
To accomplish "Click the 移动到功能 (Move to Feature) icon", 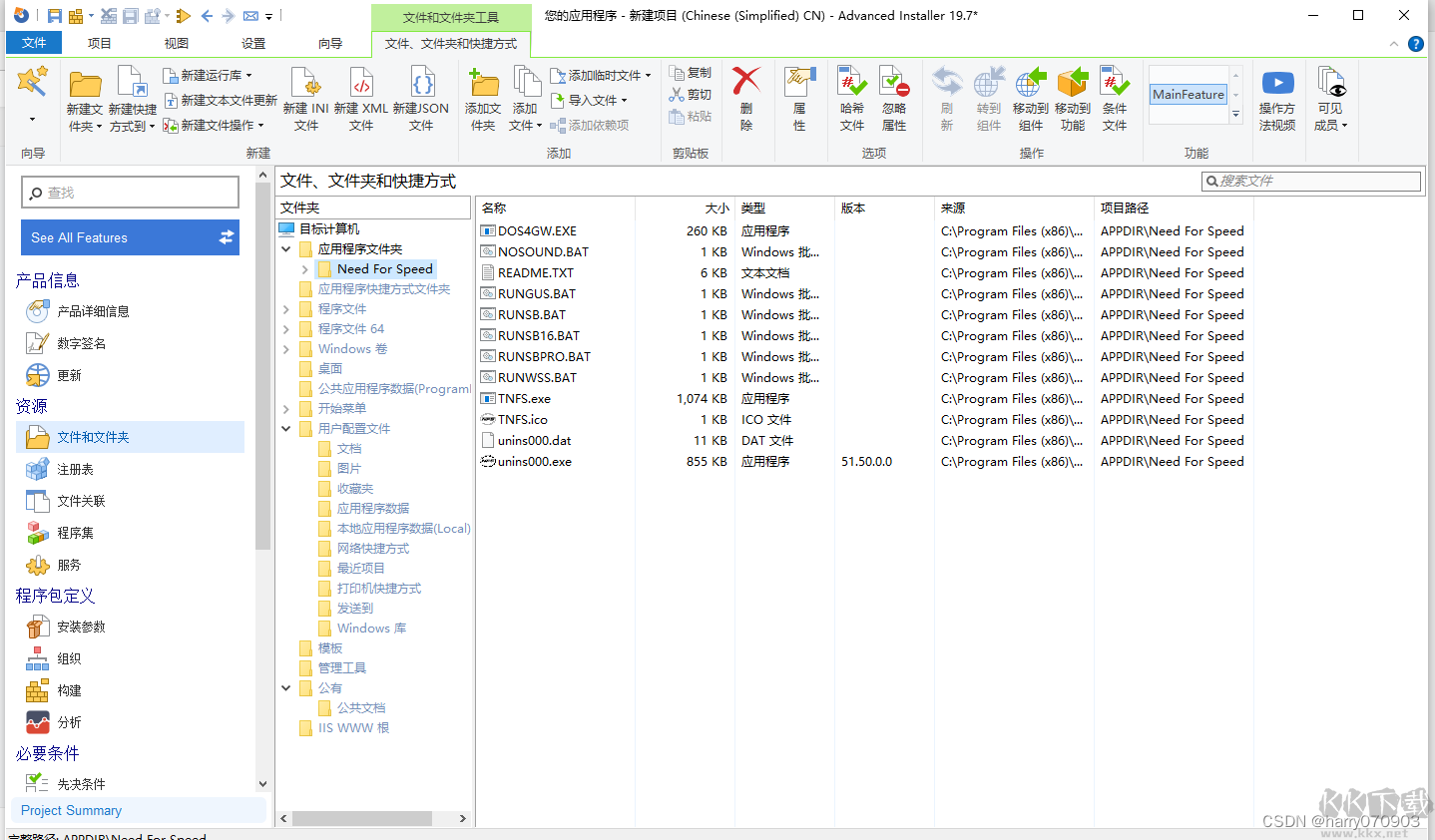I will click(1073, 97).
